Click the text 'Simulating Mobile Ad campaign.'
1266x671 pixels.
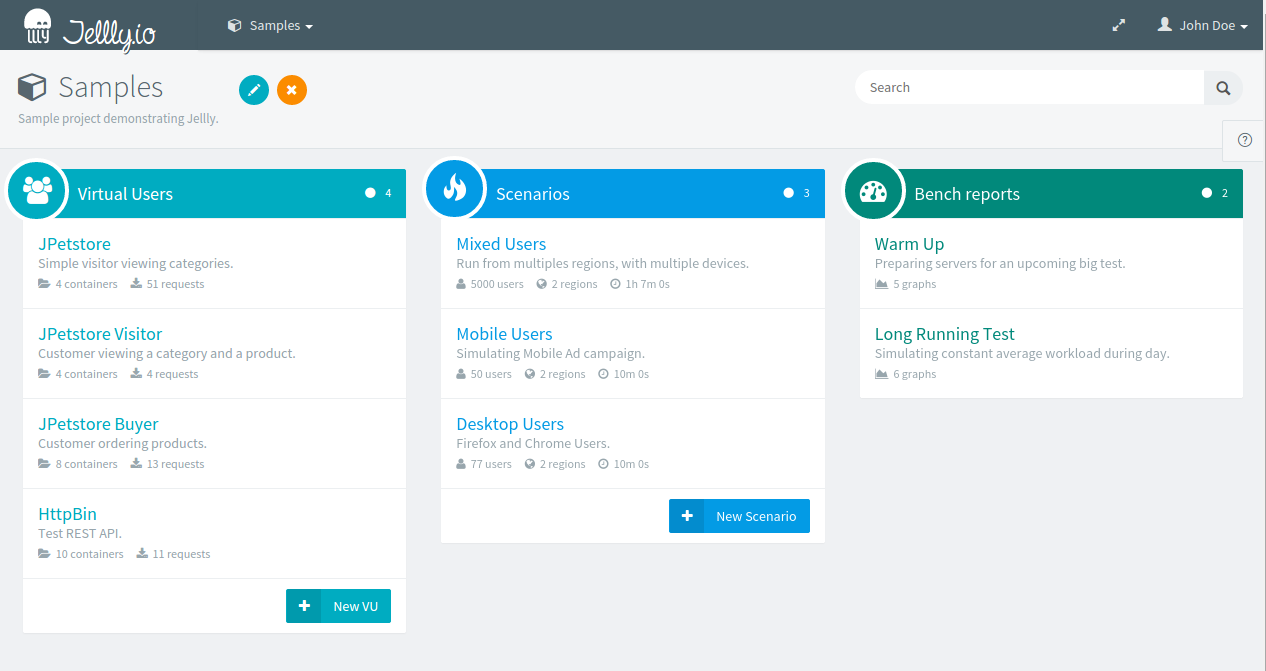pyautogui.click(x=551, y=354)
